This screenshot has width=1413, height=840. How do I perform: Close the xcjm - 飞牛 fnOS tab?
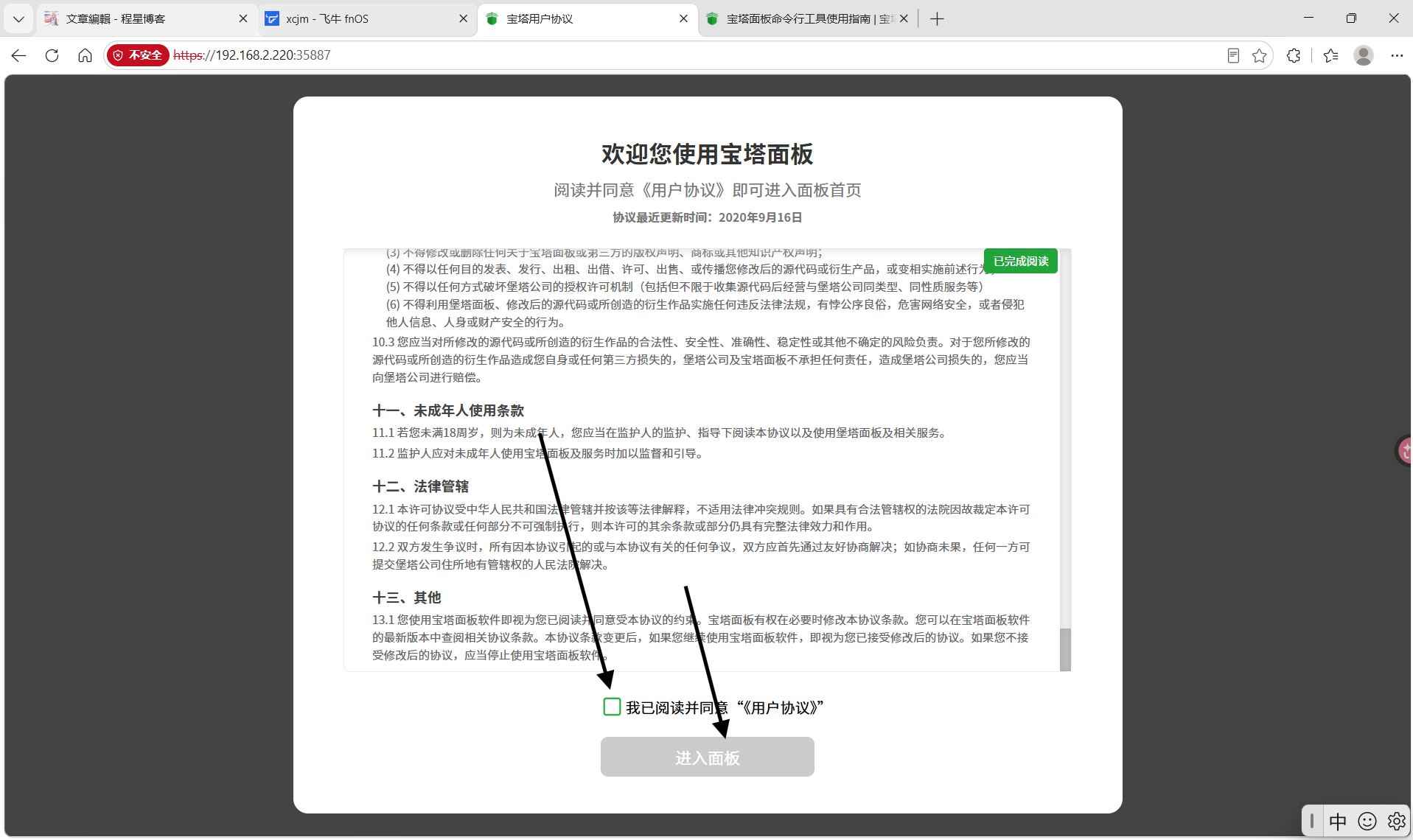click(x=463, y=18)
